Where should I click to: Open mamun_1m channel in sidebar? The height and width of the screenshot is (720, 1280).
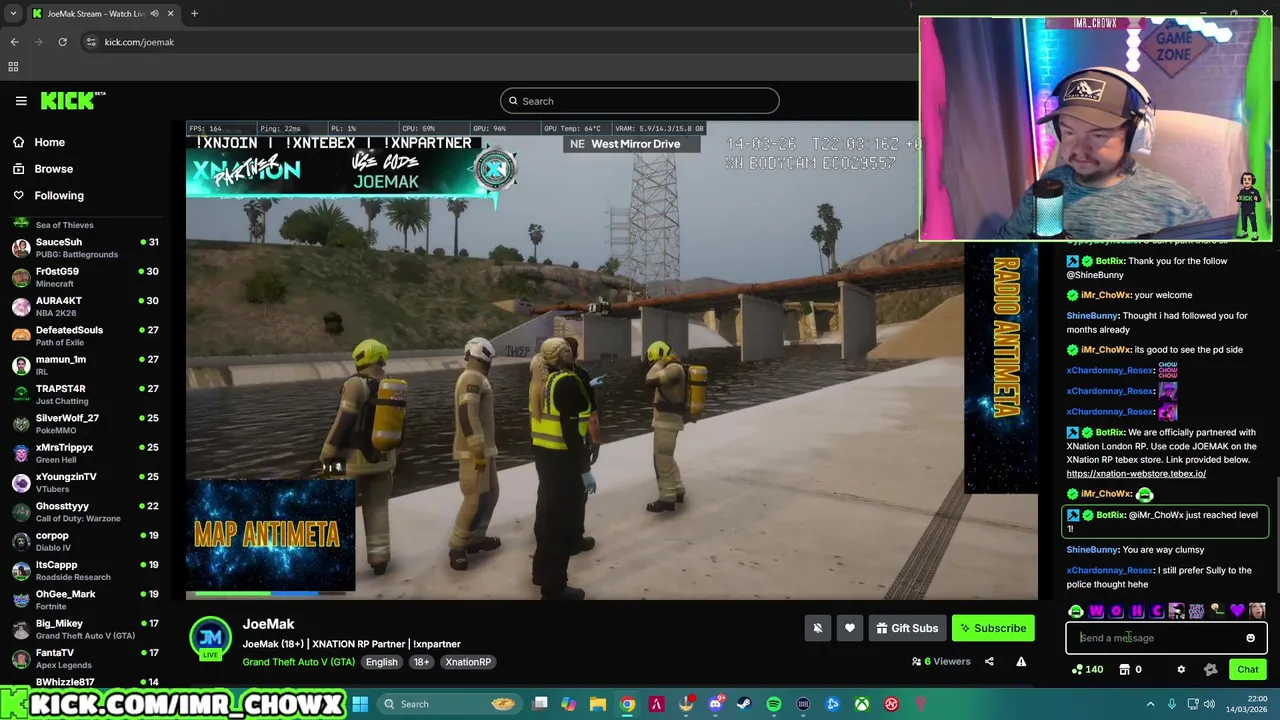pos(85,364)
